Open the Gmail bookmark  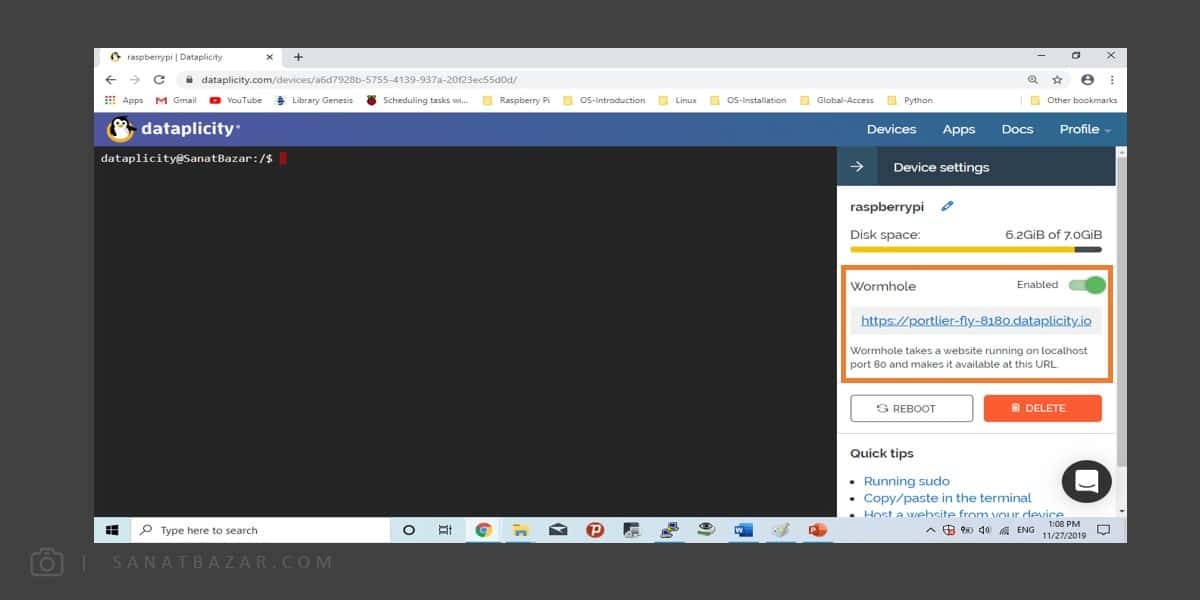click(176, 100)
